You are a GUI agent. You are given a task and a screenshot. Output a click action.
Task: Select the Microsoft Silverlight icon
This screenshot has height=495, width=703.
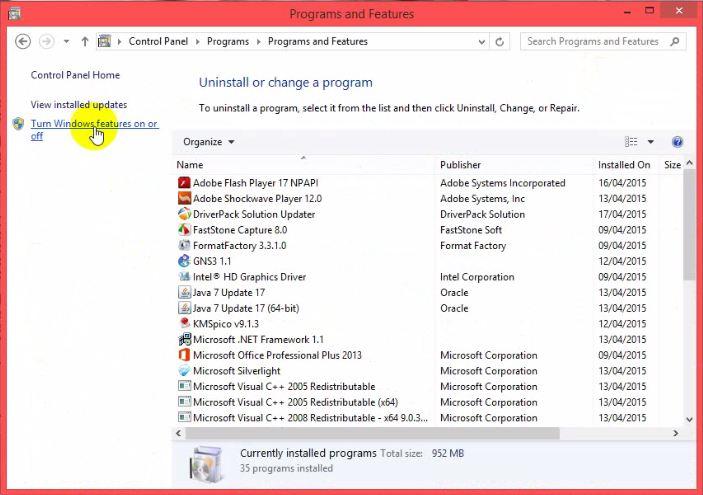click(184, 370)
